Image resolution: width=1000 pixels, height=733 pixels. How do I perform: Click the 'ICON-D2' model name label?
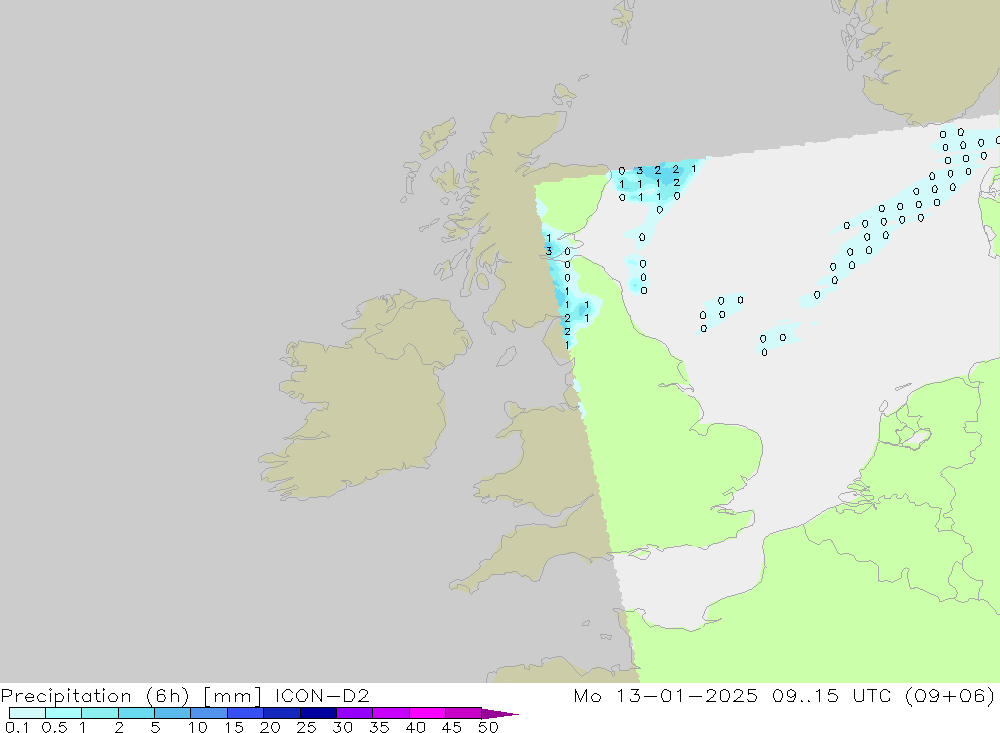(322, 695)
